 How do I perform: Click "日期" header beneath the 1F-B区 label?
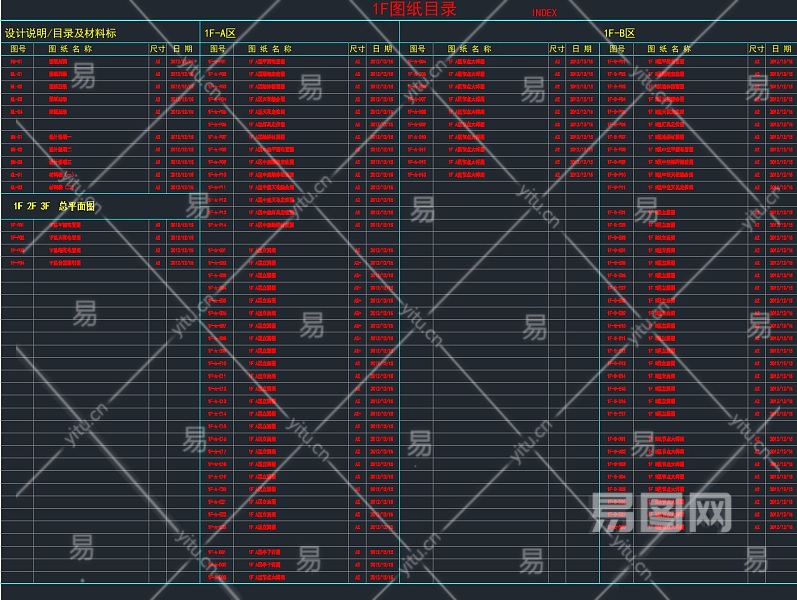781,49
